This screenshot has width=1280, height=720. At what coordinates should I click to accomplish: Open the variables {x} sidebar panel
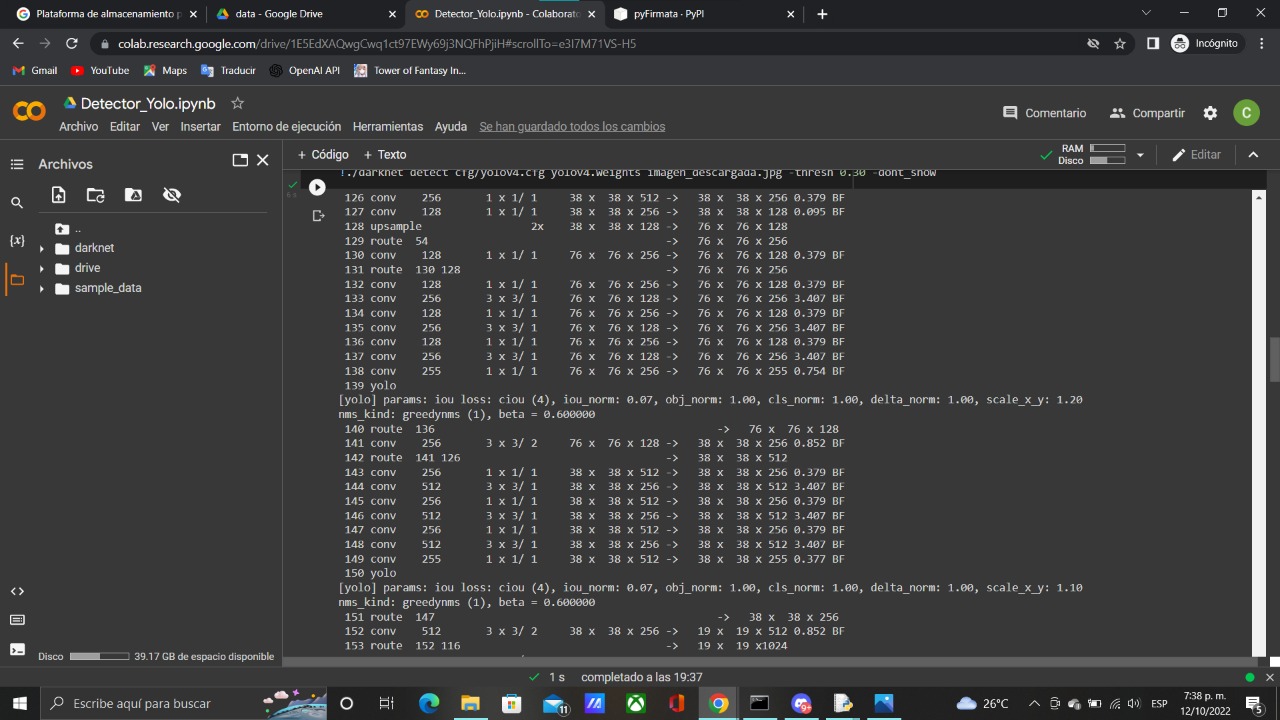pyautogui.click(x=16, y=241)
